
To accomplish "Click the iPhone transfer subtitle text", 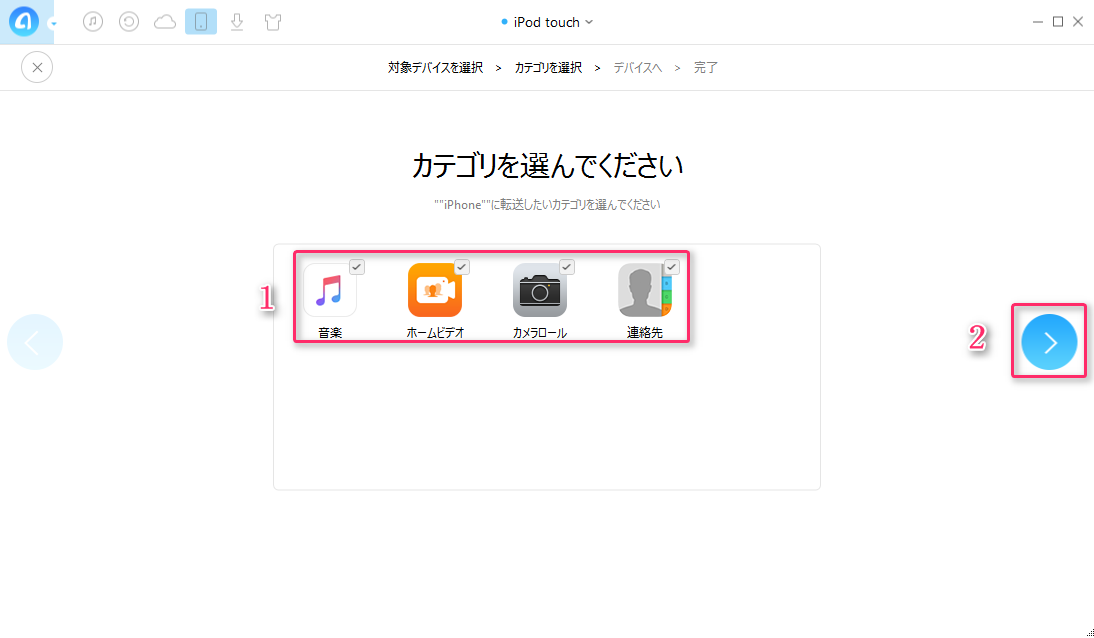I will click(547, 205).
